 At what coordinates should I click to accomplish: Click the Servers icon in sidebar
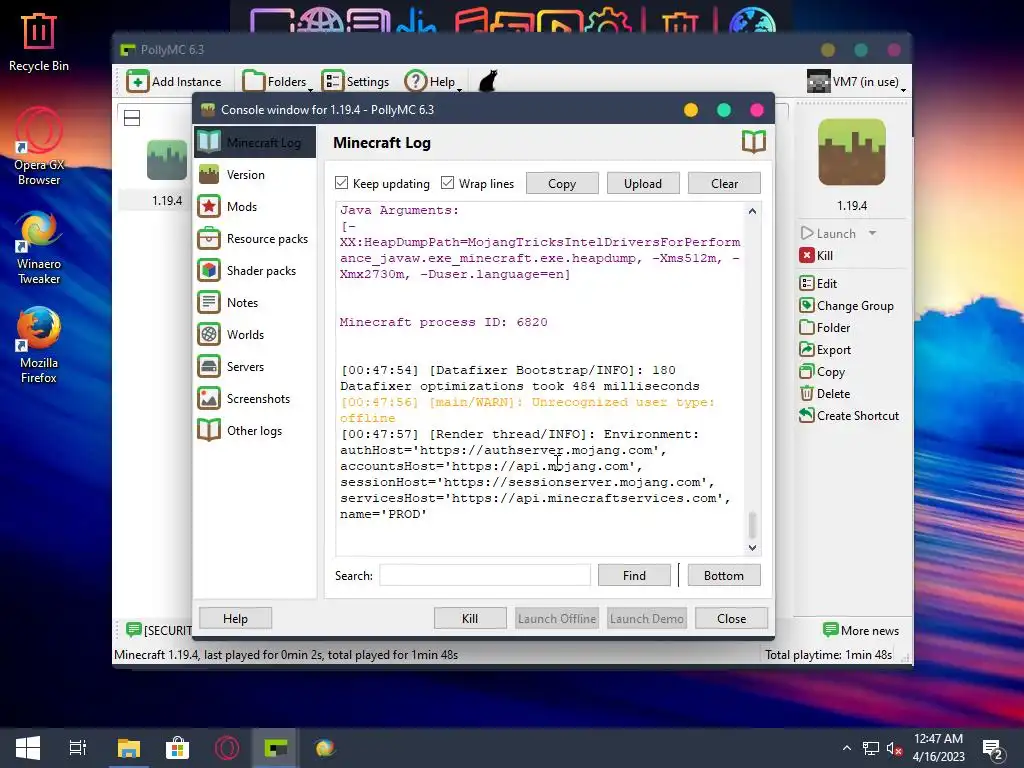click(209, 366)
